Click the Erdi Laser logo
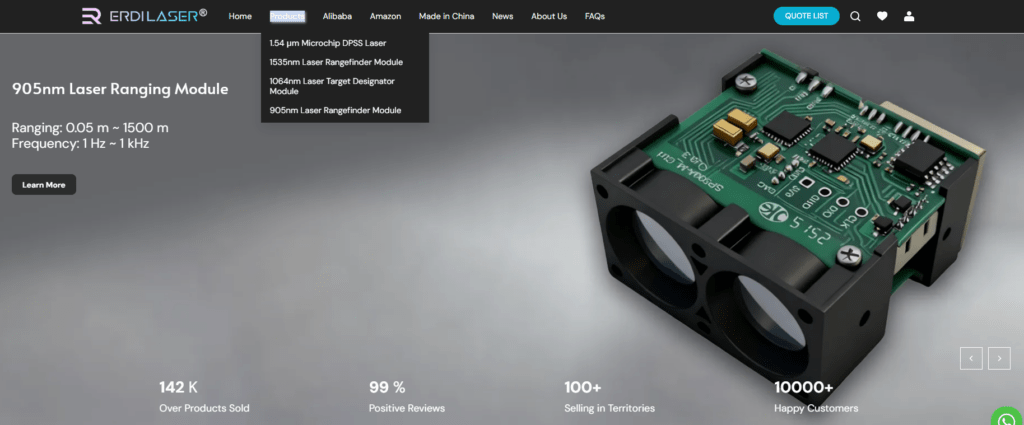This screenshot has width=1024, height=425. (144, 16)
